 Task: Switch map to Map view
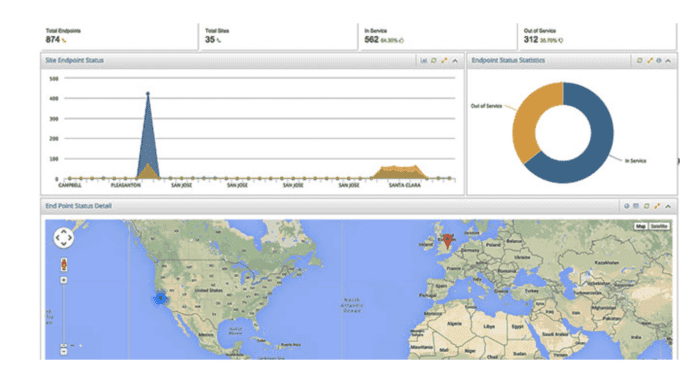click(x=641, y=226)
